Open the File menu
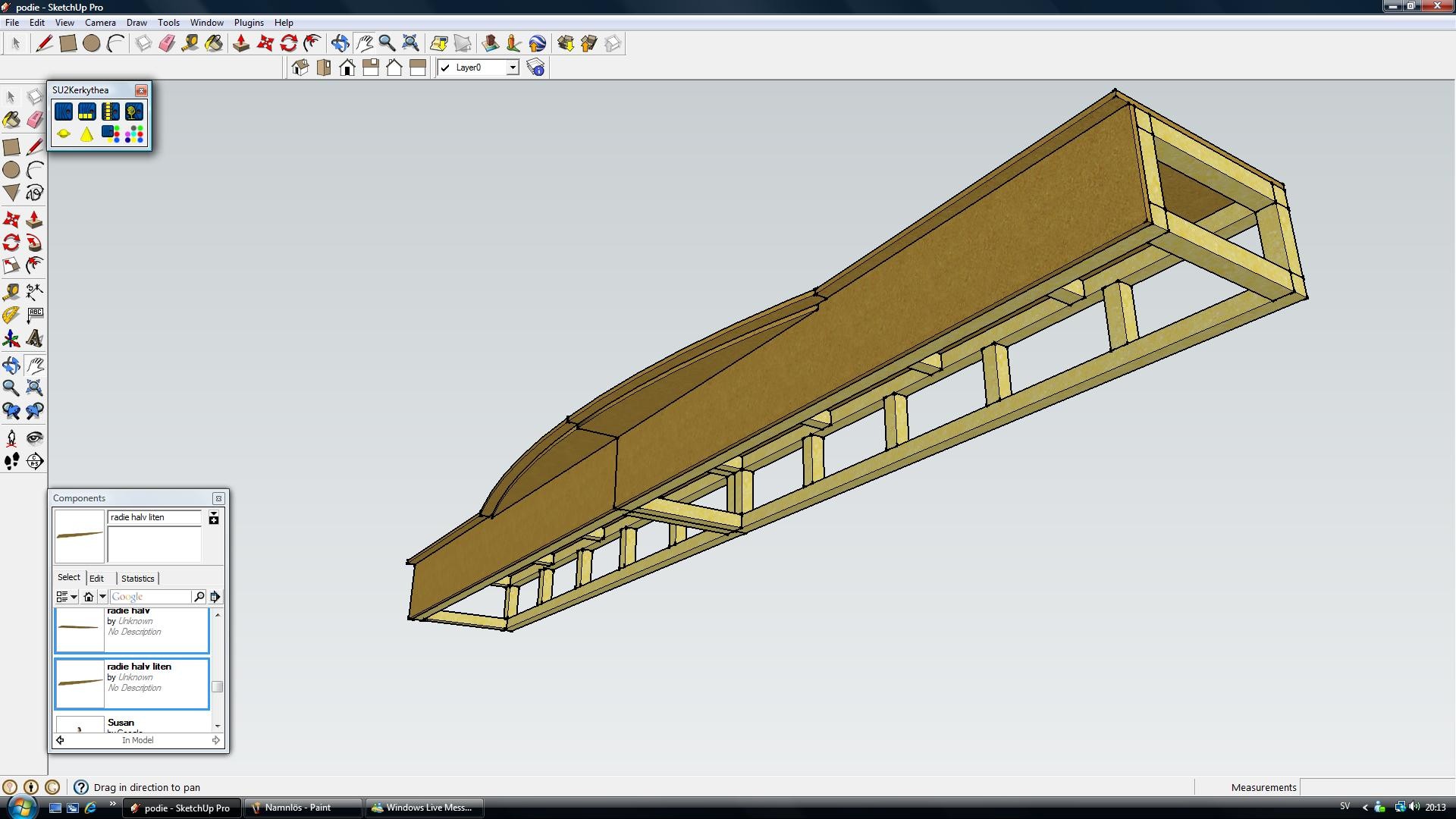Screen dimensions: 1456x819 pyautogui.click(x=12, y=23)
